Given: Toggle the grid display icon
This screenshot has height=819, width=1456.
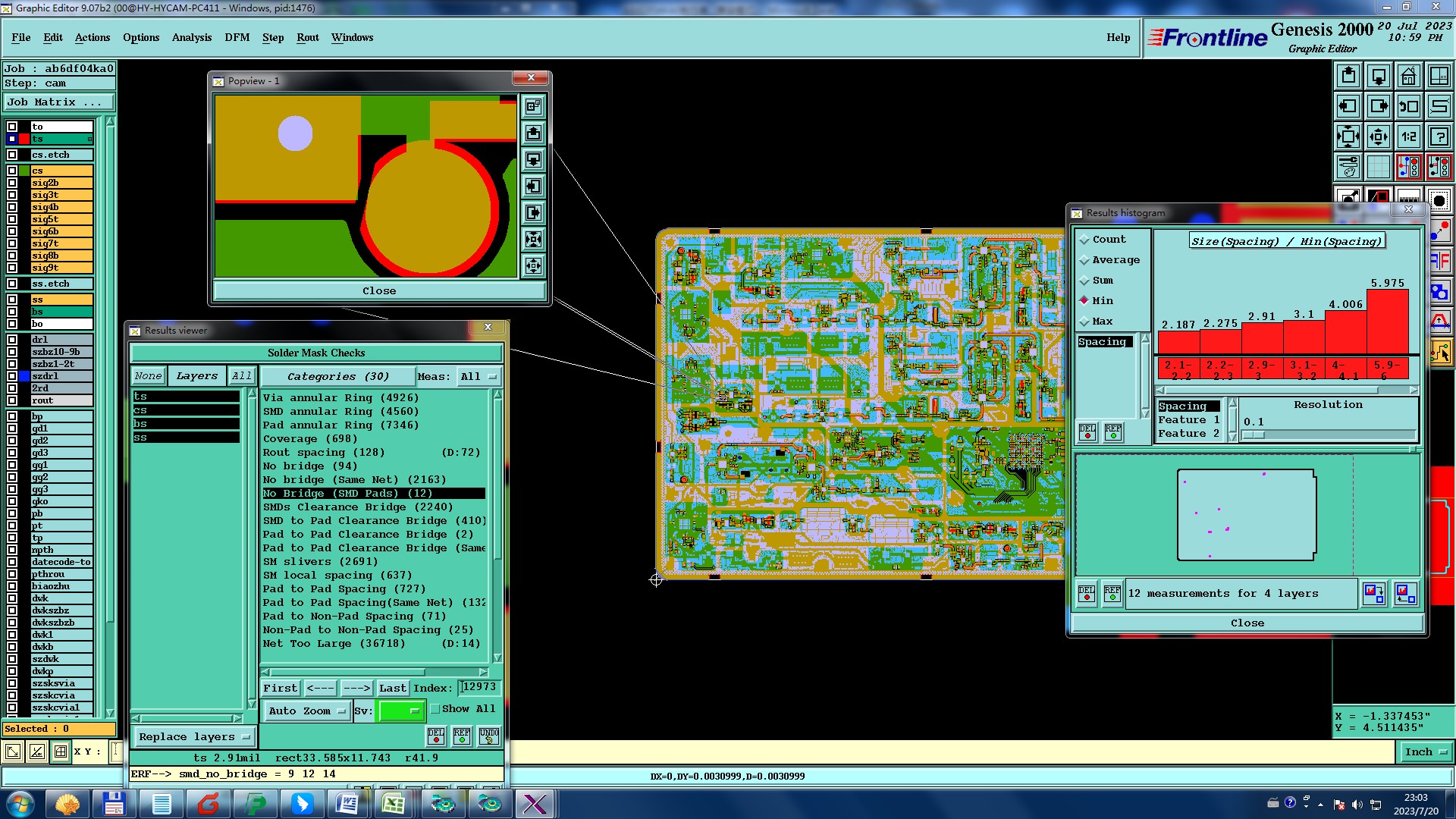Looking at the screenshot, I should 1379,167.
